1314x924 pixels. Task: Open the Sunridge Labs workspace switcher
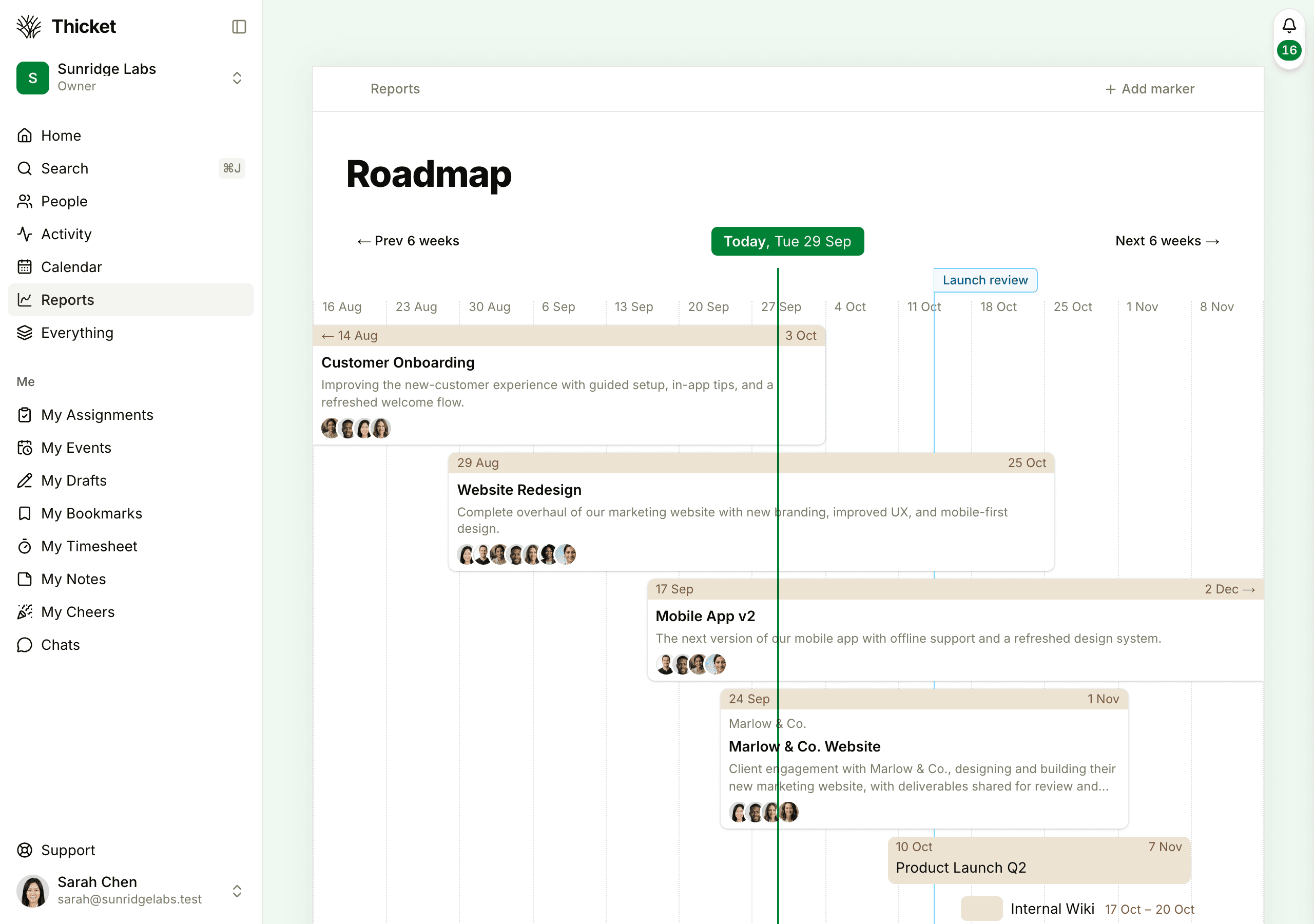[130, 78]
